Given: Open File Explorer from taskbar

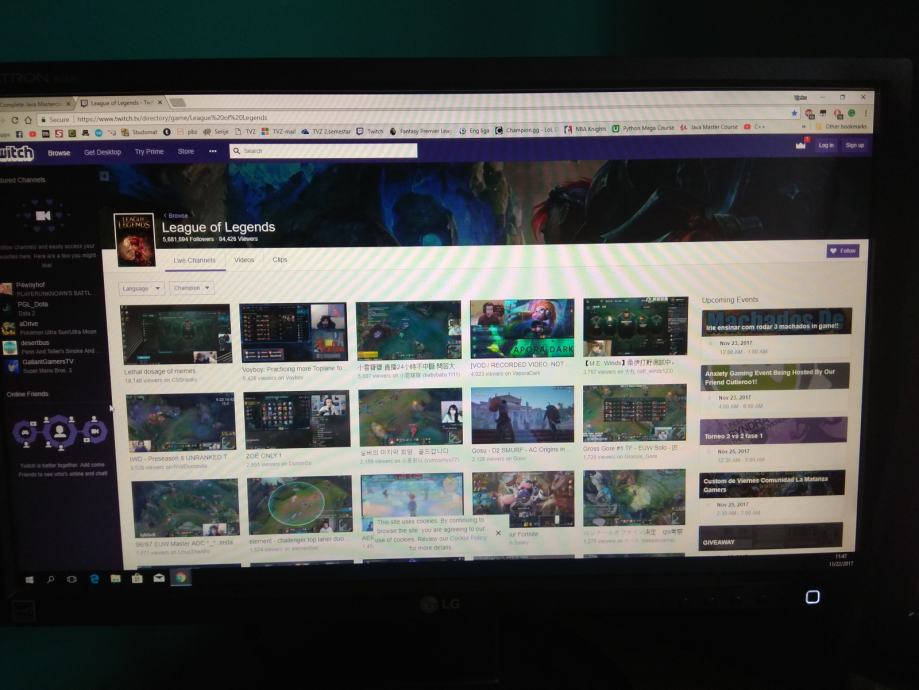Looking at the screenshot, I should point(115,579).
